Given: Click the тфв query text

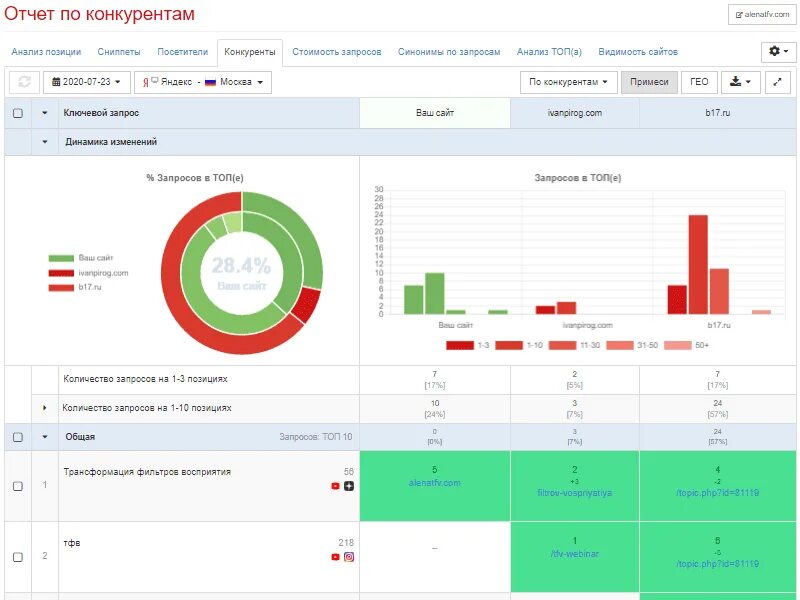Looking at the screenshot, I should coord(71,543).
